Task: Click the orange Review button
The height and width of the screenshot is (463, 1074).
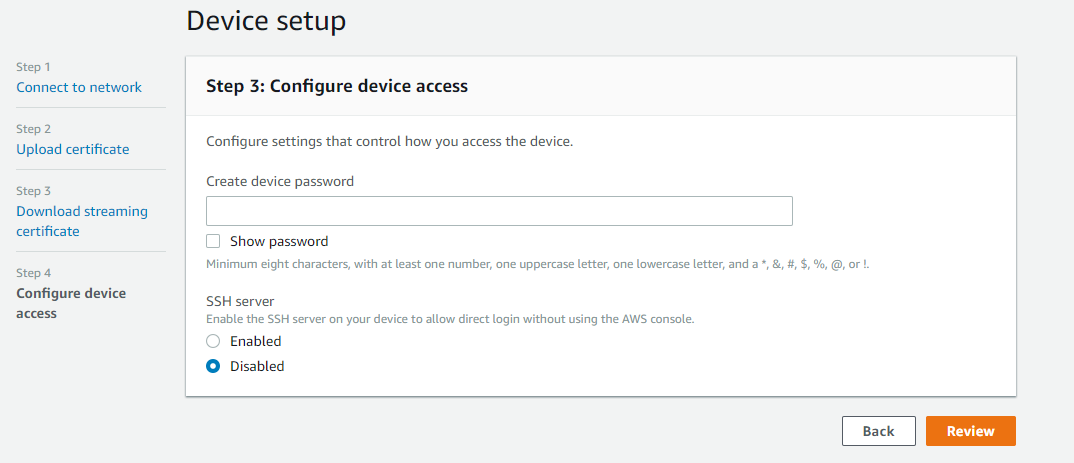Action: 970,431
